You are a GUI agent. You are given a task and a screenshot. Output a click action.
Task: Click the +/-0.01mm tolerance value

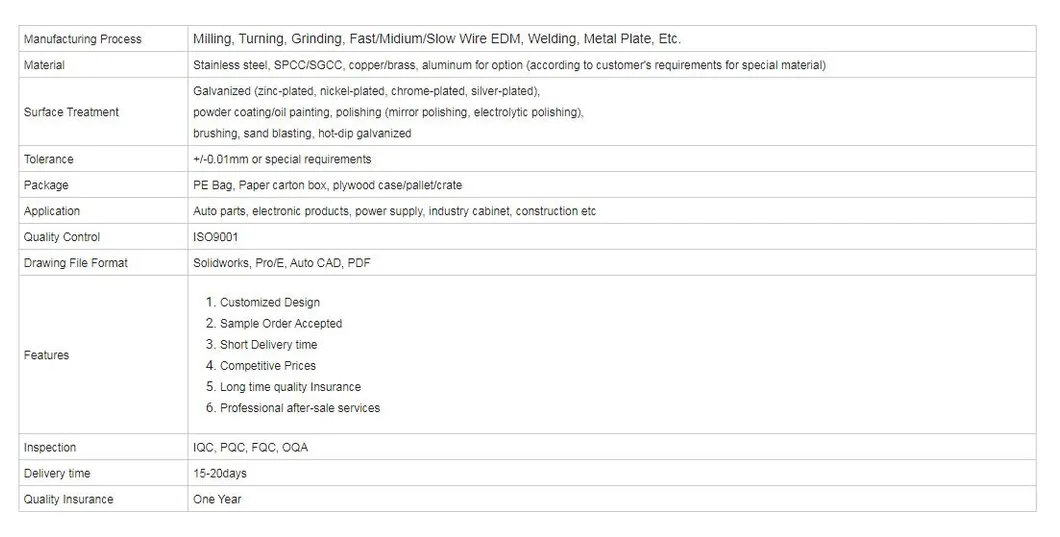(x=282, y=159)
